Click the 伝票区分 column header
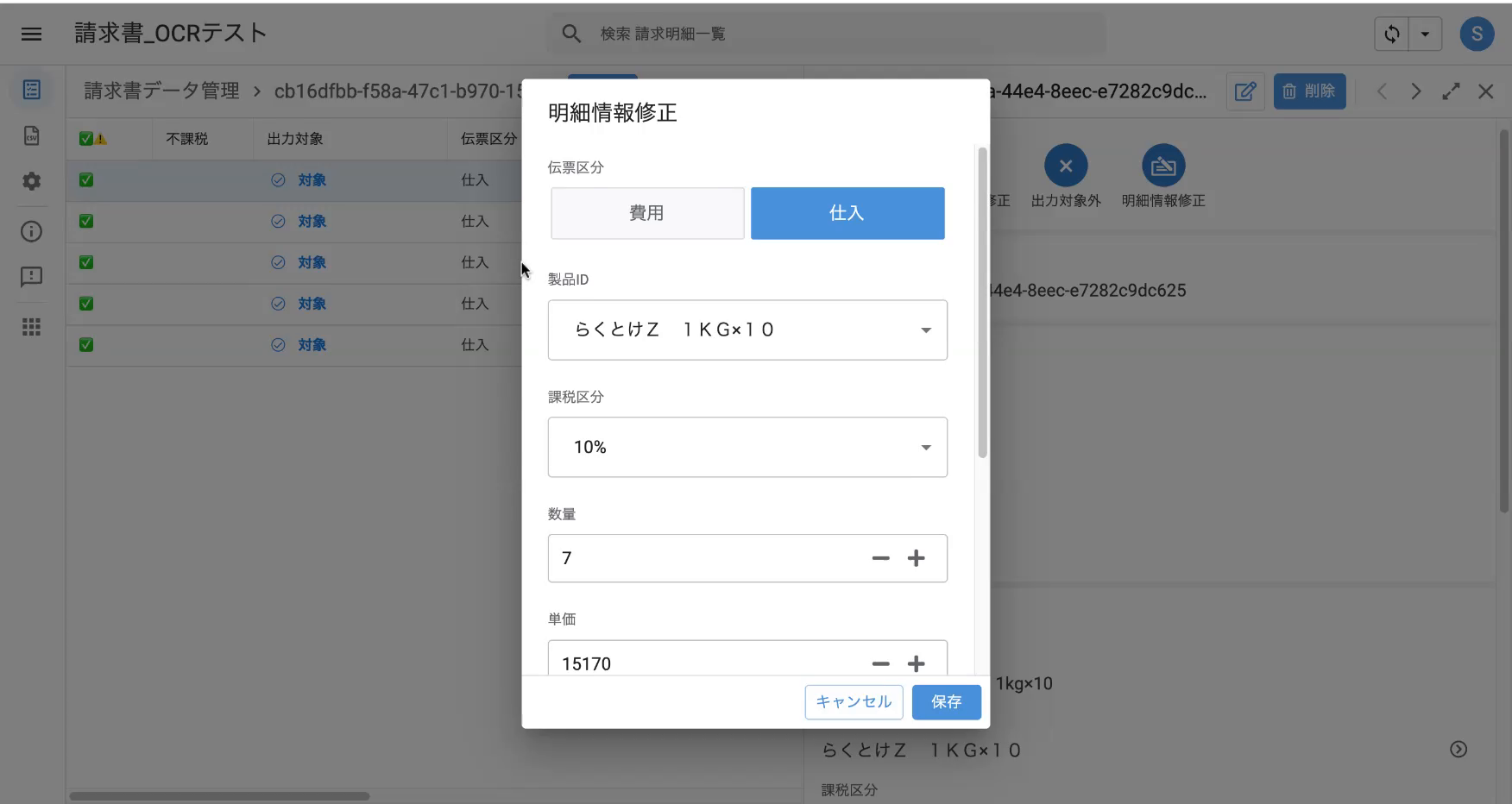Screen dimensions: 1512x804 point(488,139)
